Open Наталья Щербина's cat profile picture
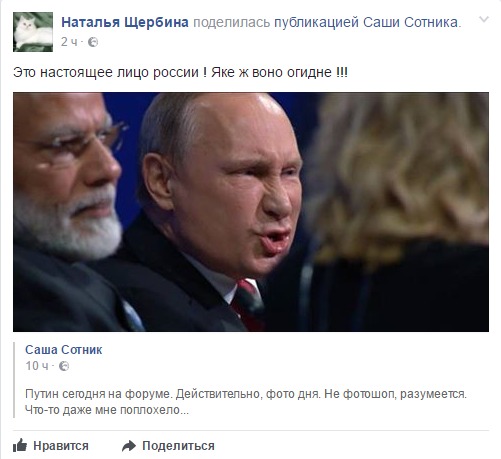The image size is (501, 459). (33, 32)
